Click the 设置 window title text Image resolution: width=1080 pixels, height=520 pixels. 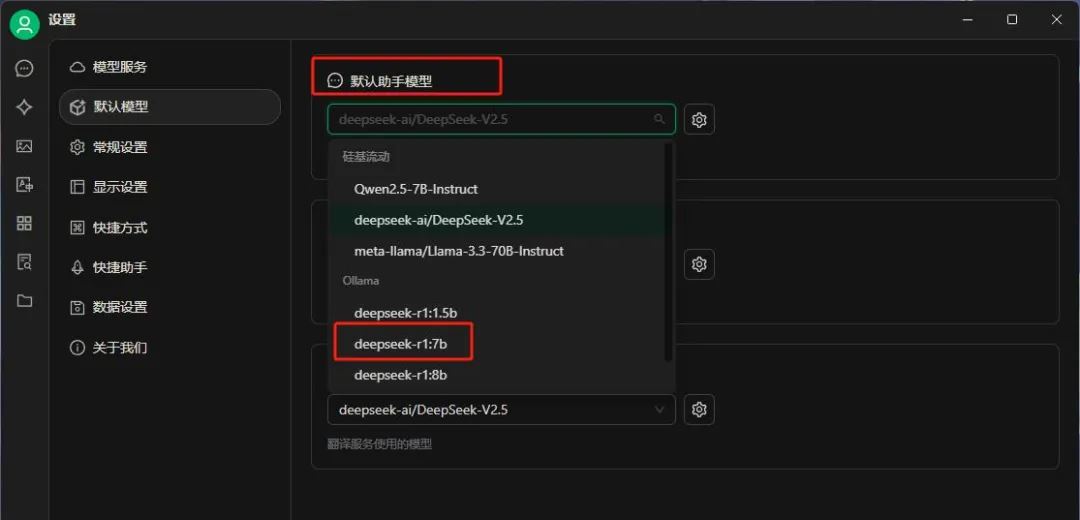point(62,20)
